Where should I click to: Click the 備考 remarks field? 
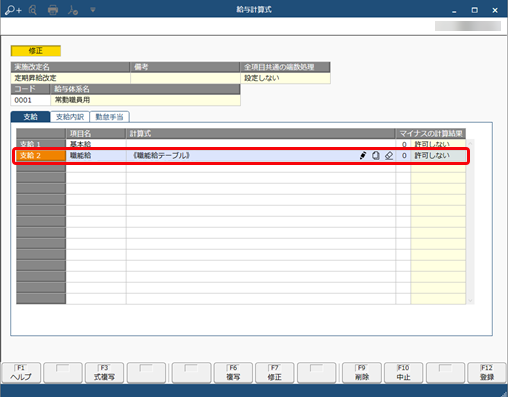coord(185,78)
